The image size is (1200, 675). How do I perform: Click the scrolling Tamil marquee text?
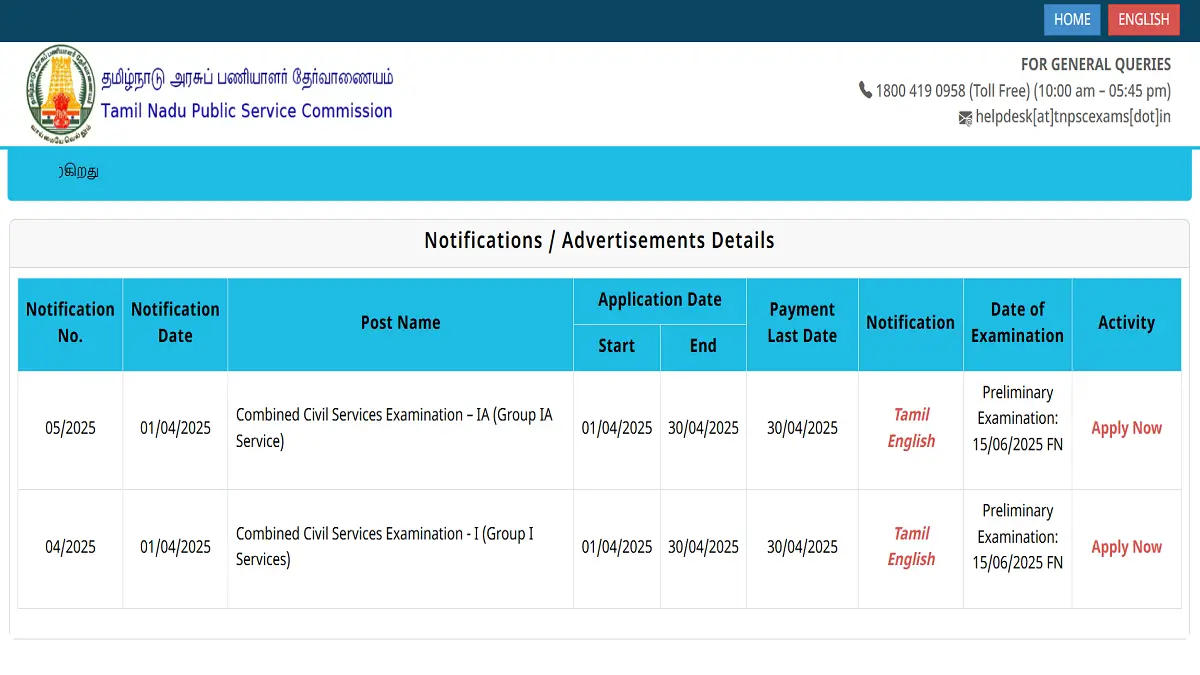click(78, 171)
